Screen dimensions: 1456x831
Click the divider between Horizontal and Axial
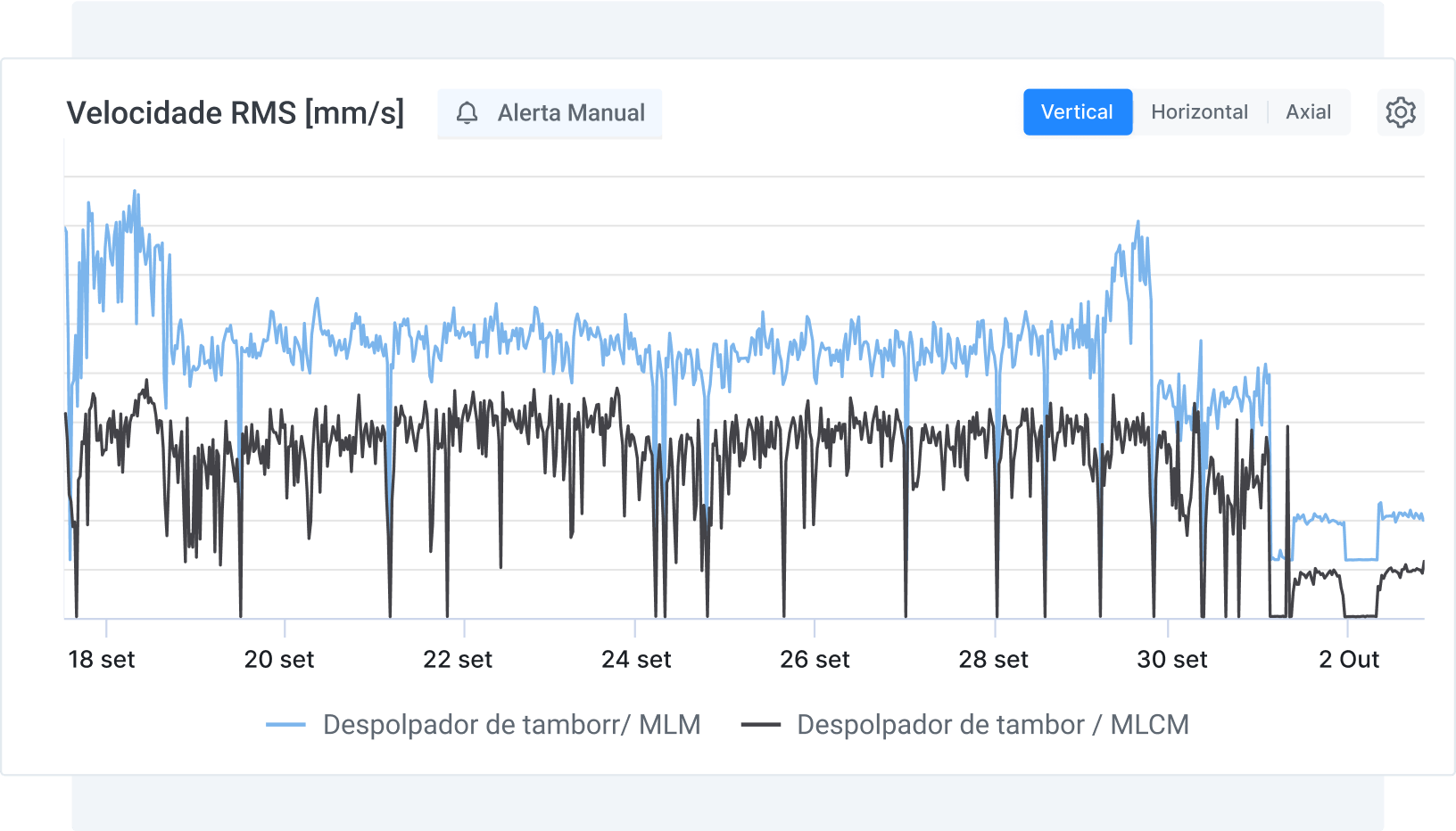[x=1268, y=111]
